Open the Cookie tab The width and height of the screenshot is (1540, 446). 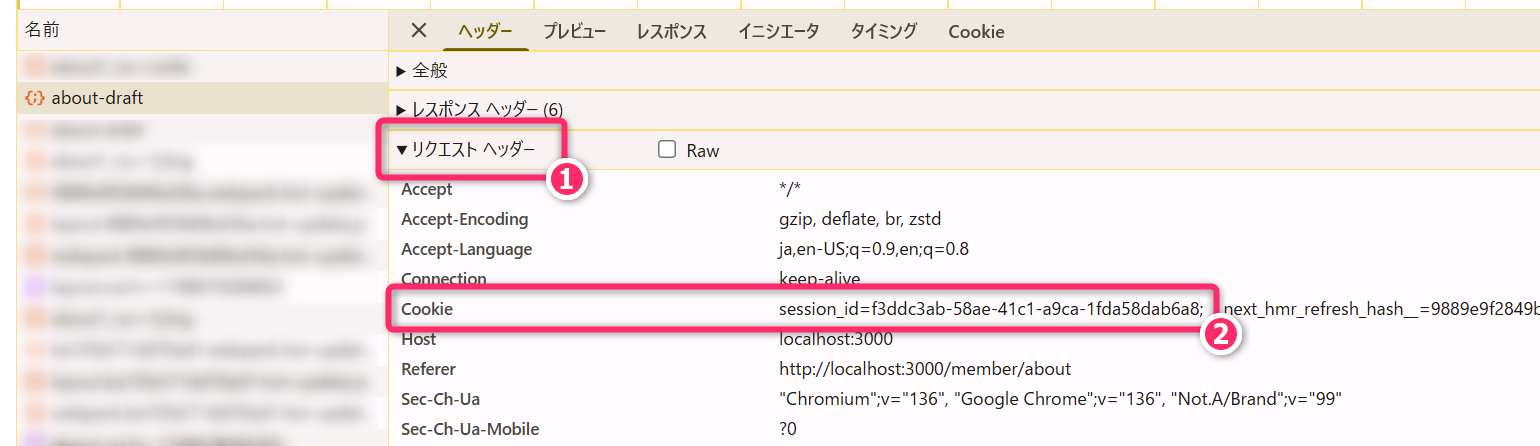click(x=976, y=31)
